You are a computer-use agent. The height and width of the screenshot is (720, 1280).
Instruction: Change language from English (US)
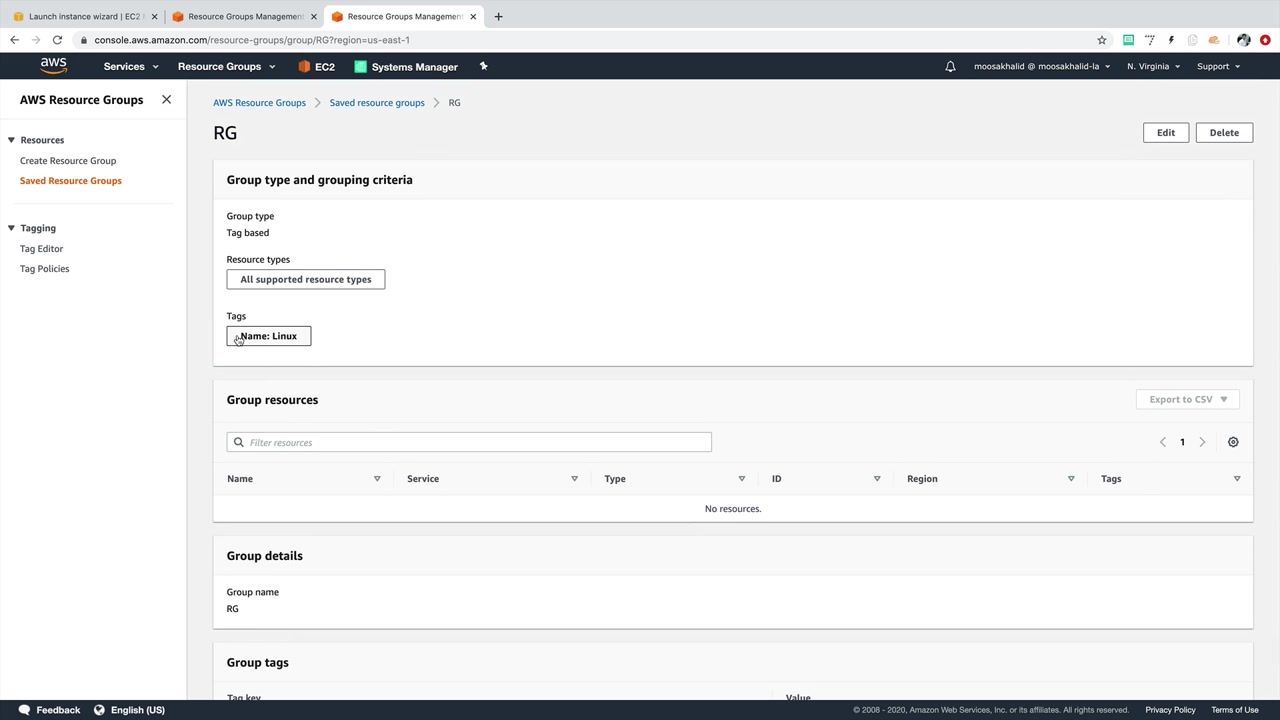[138, 710]
